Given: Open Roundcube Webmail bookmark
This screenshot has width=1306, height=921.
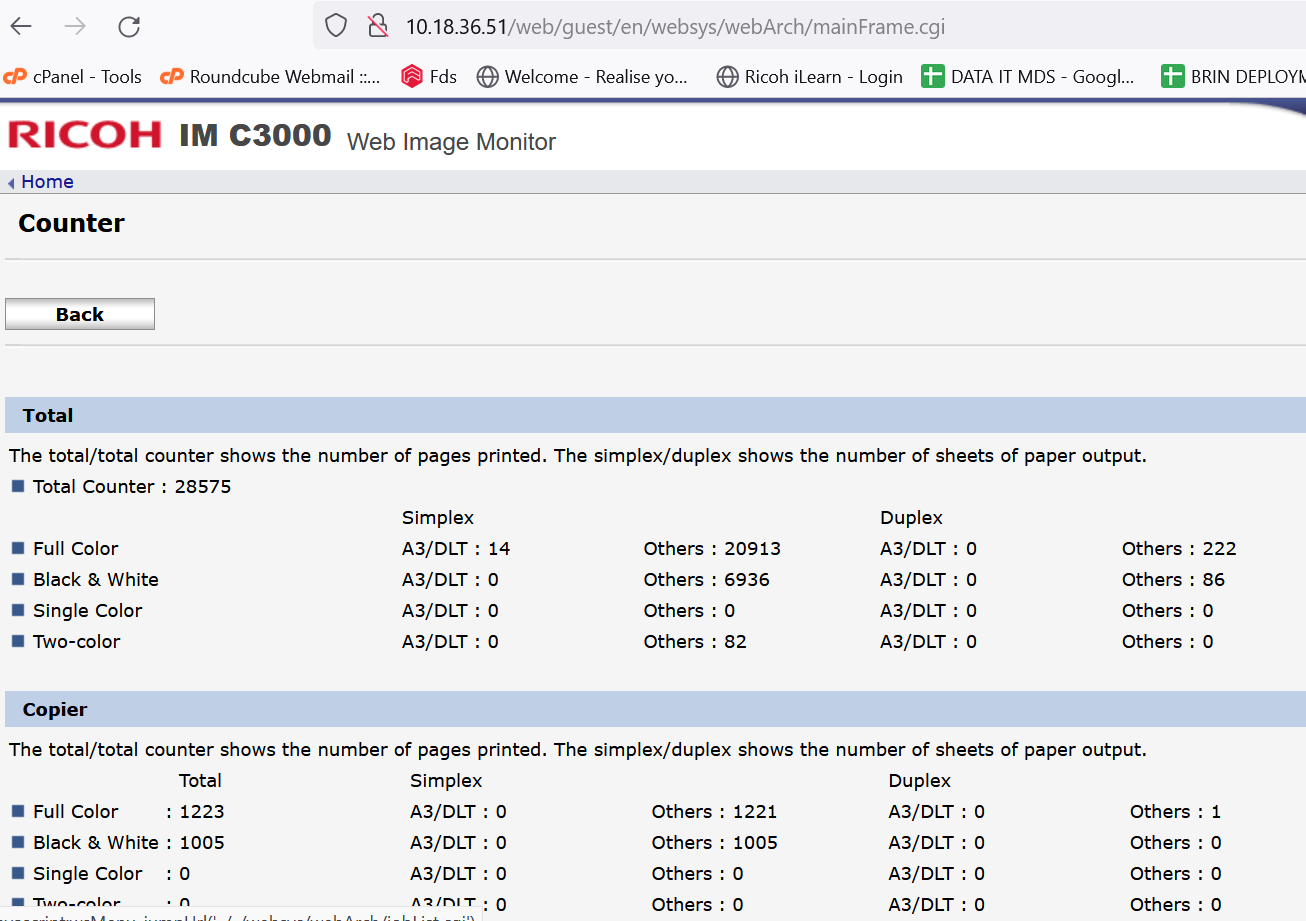Looking at the screenshot, I should (270, 77).
